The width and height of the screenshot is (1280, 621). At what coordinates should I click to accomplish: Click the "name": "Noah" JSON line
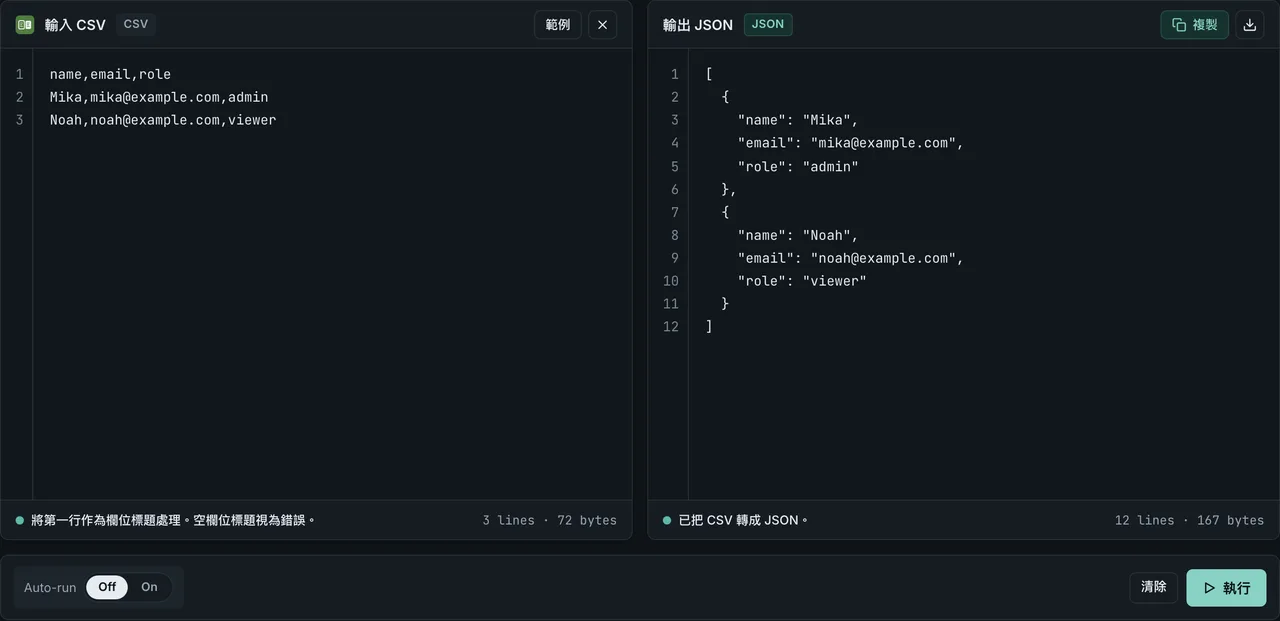(798, 235)
